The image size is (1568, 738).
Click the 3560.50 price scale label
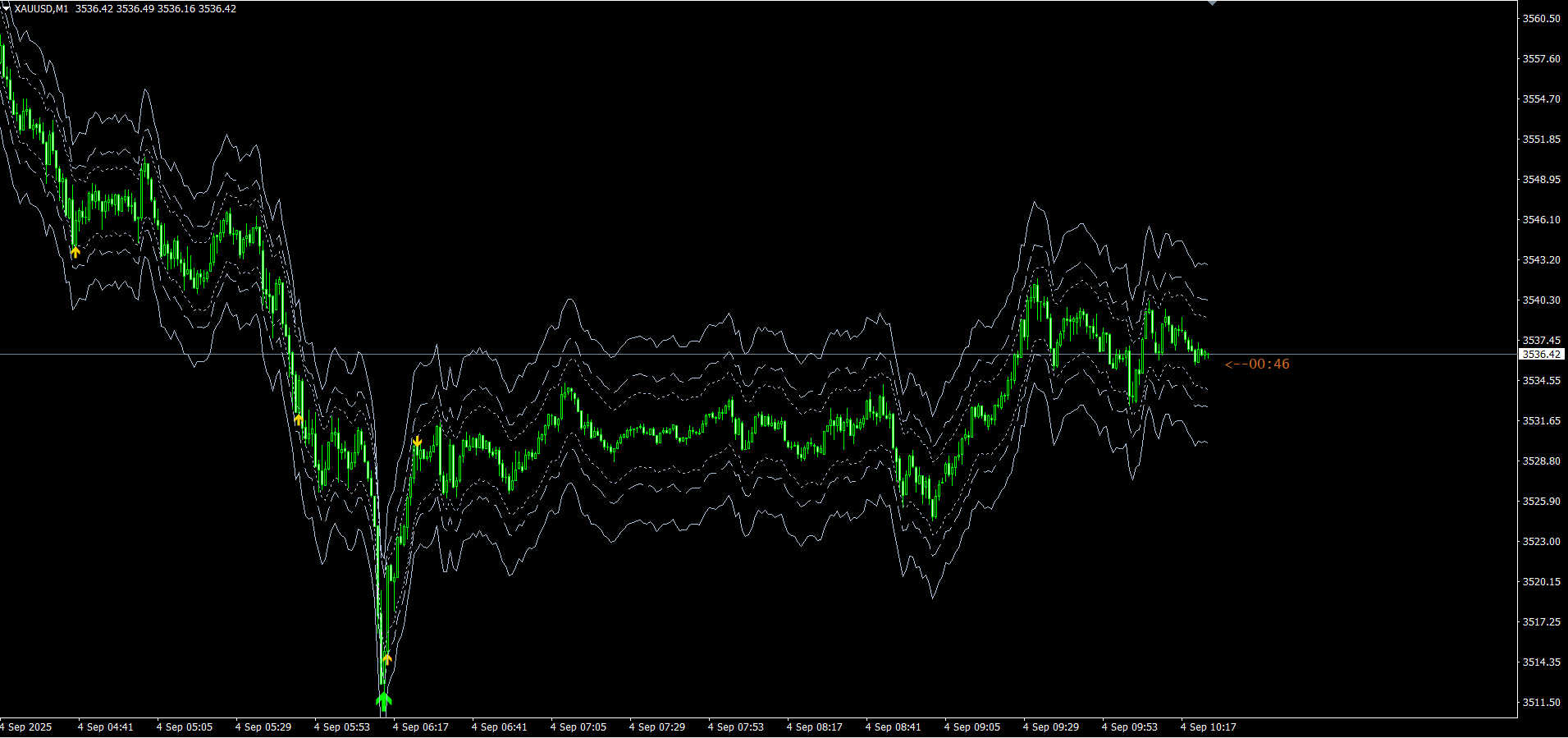(1542, 18)
